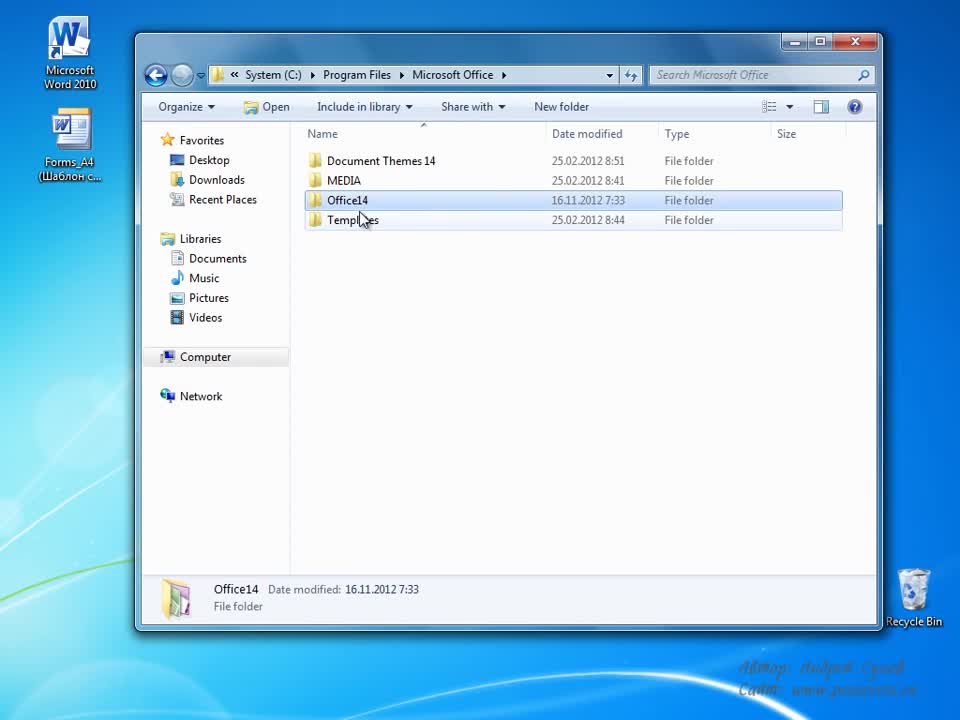Expand the arrow after Microsoft Office breadcrumb
This screenshot has width=960, height=720.
(x=504, y=75)
